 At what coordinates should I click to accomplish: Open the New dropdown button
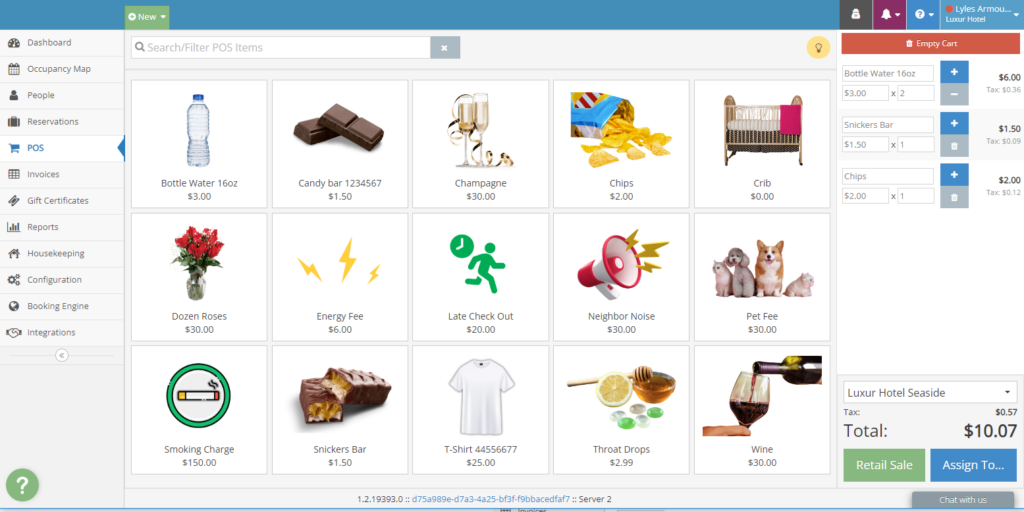click(x=147, y=17)
